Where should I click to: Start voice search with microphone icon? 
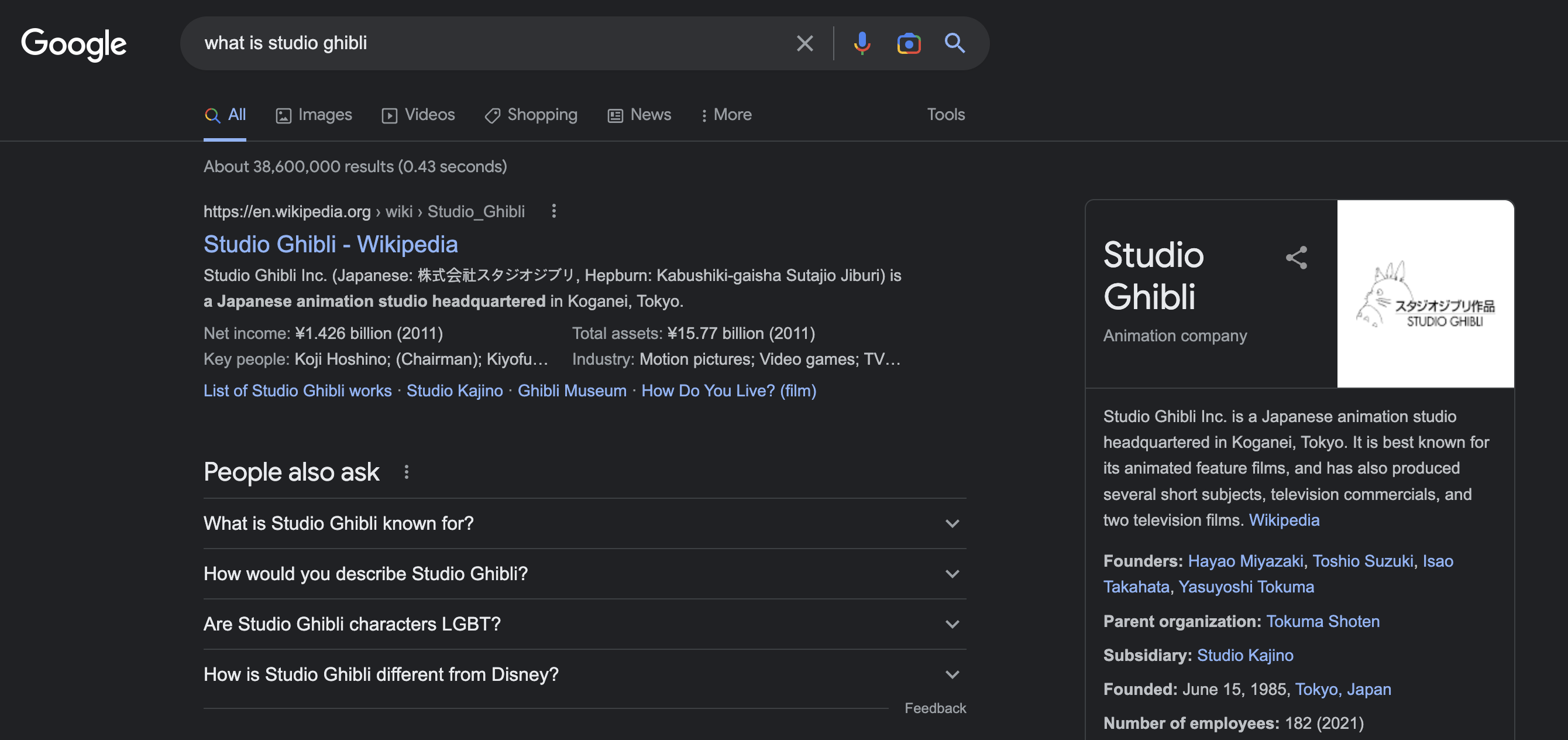(861, 43)
